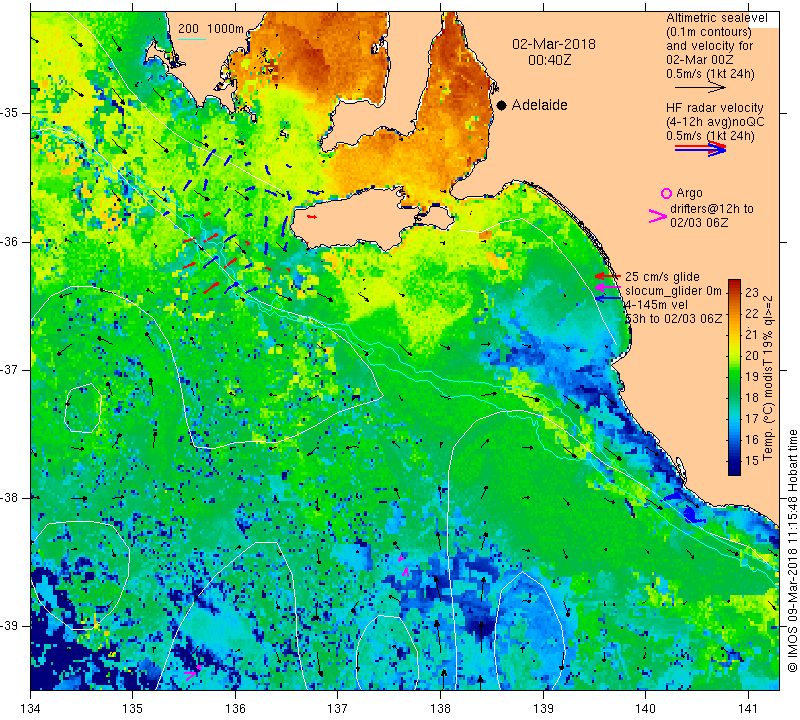Click the temperature color bar at 19
Screen dimensions: 800x720
(734, 377)
